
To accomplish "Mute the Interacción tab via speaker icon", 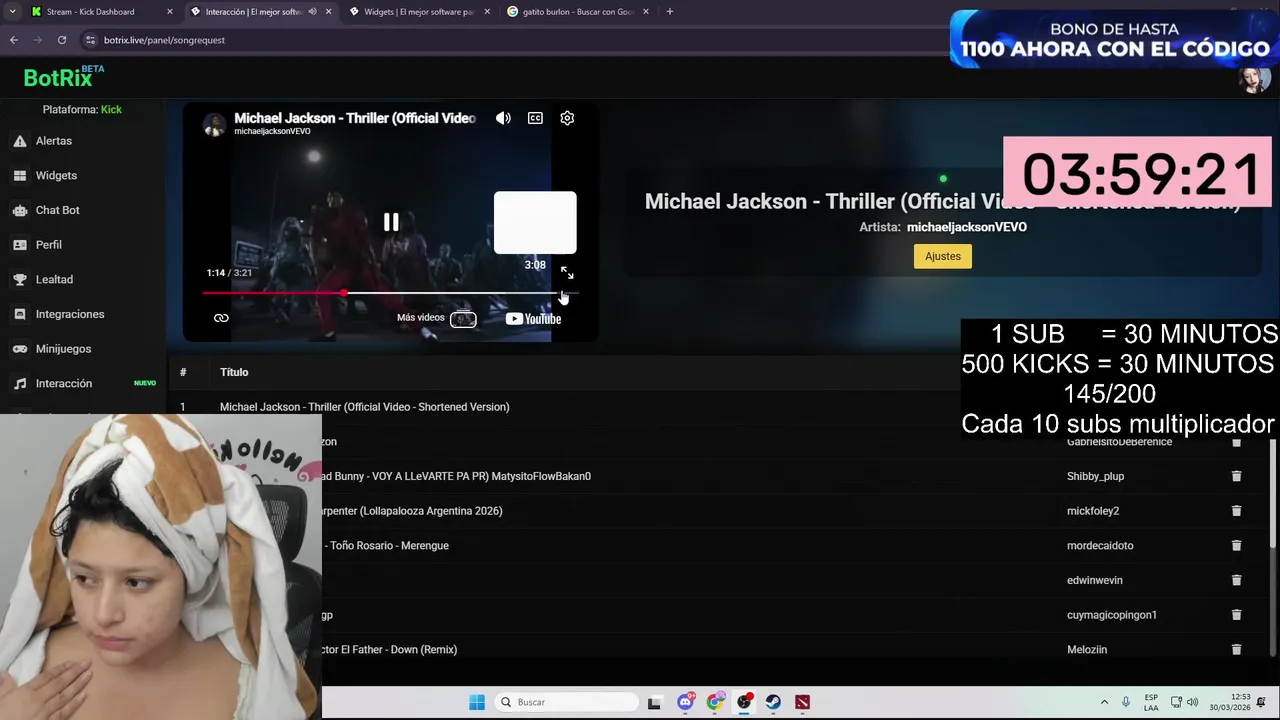I will pyautogui.click(x=312, y=12).
